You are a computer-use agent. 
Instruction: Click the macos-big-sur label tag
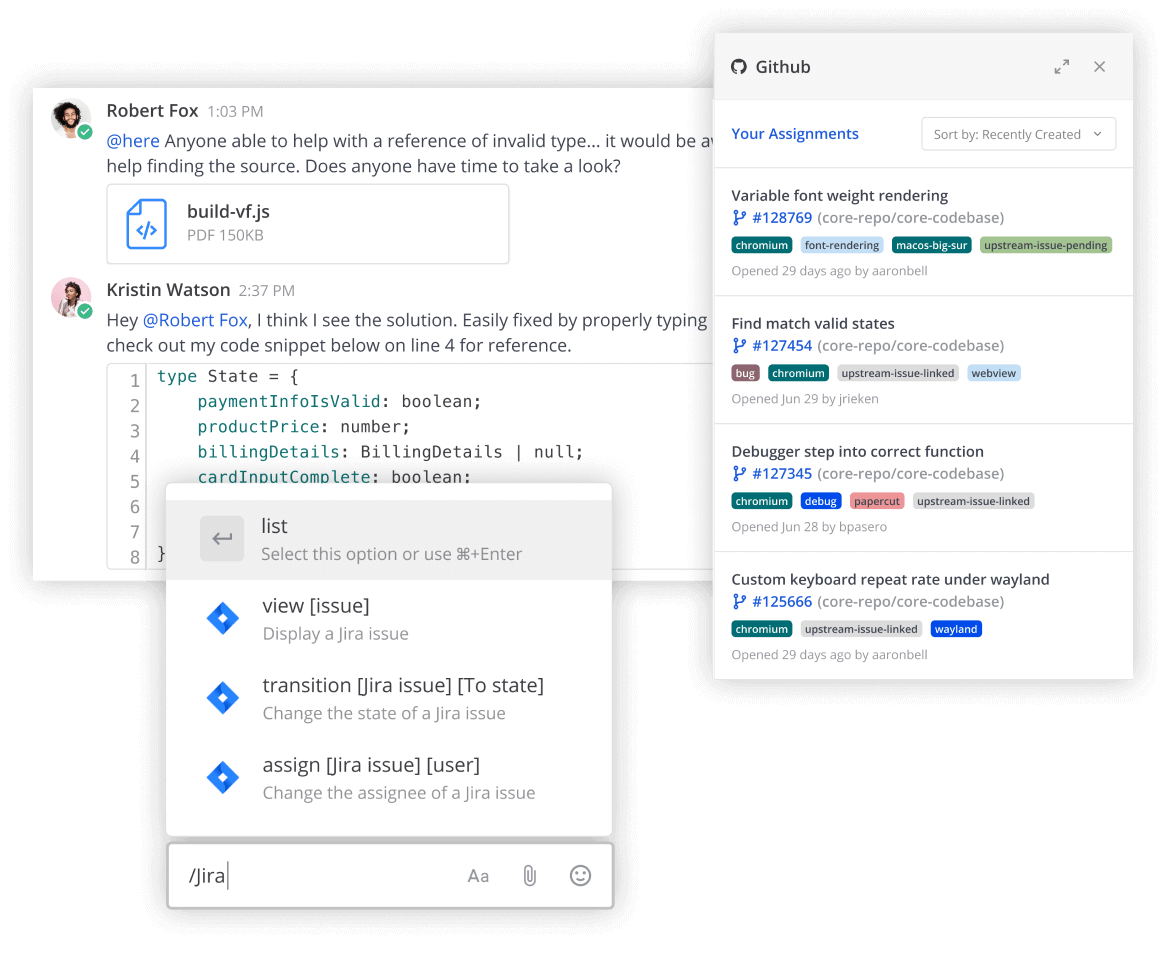click(931, 246)
